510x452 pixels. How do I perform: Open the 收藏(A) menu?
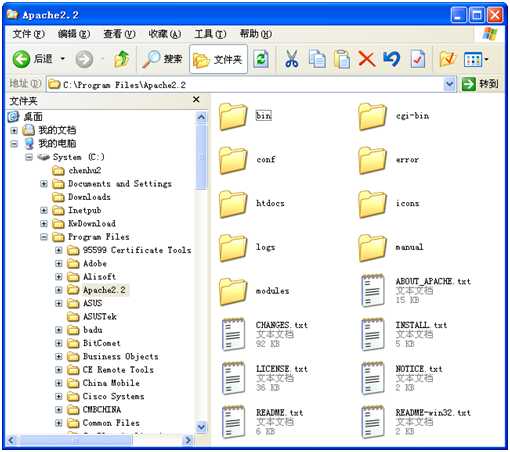coord(165,34)
